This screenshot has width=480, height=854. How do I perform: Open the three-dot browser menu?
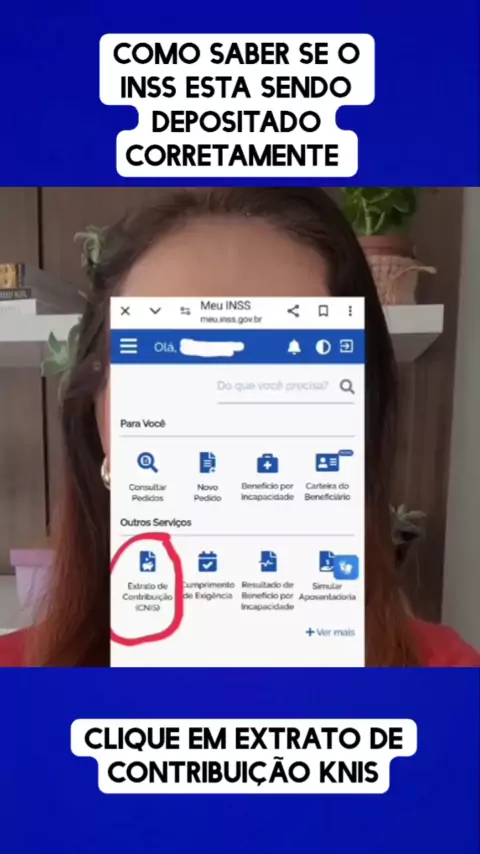(x=350, y=311)
